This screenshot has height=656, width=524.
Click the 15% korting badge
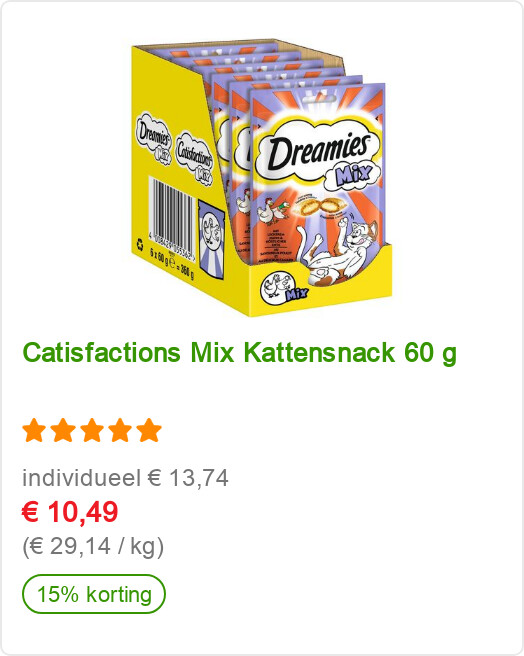tap(94, 594)
